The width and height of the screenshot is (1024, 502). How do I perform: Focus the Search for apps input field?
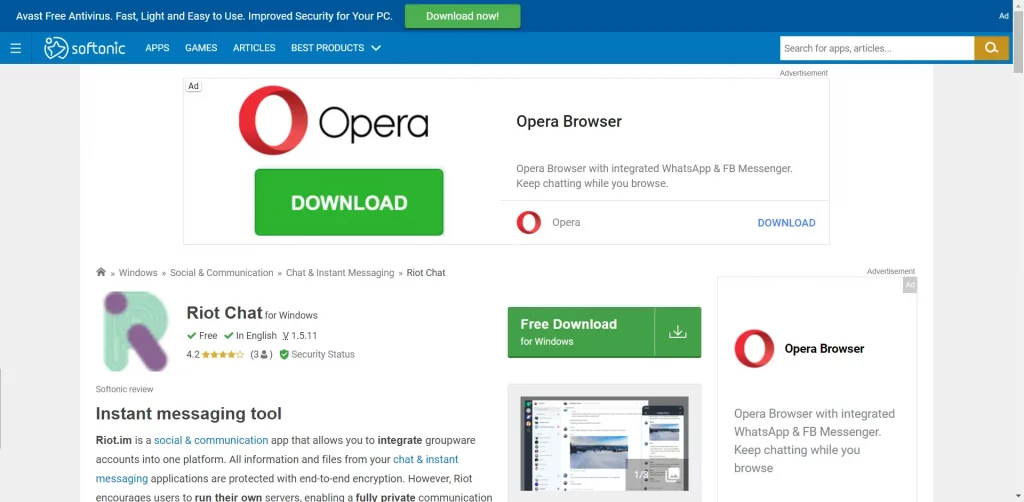click(877, 48)
